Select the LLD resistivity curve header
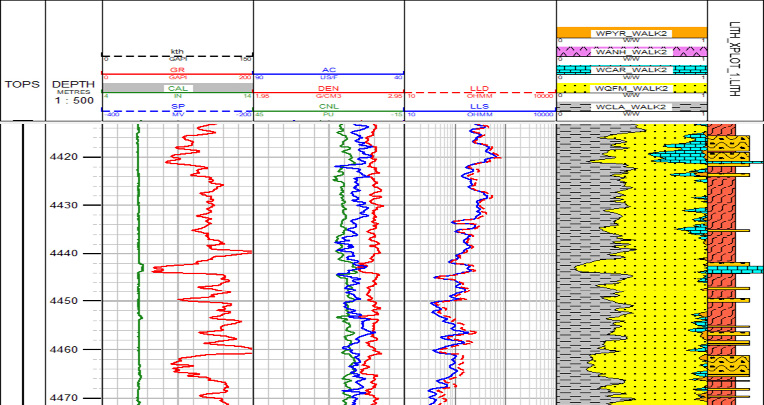 click(x=478, y=88)
